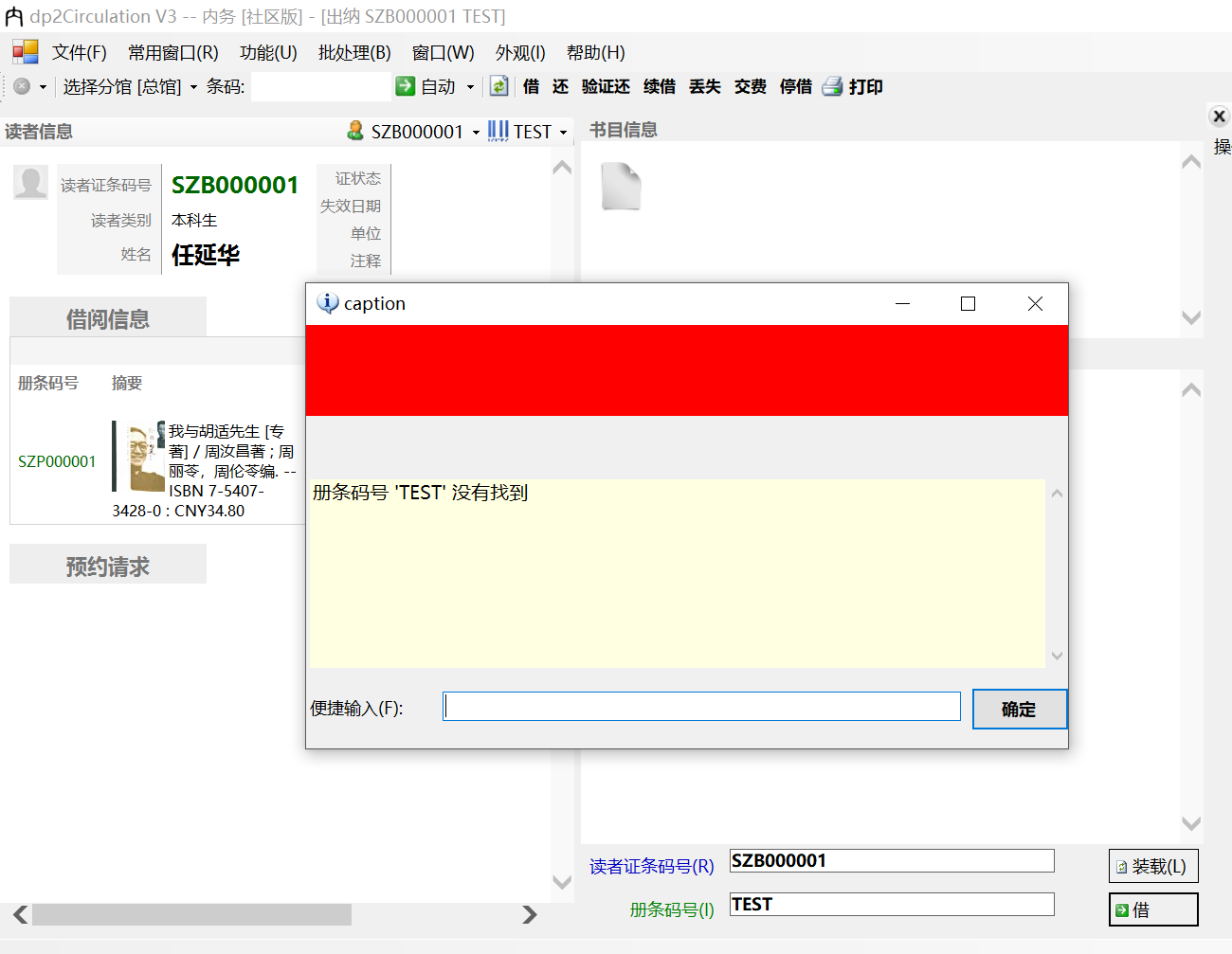Open the 自动 mode dropdown arrow

click(x=467, y=86)
